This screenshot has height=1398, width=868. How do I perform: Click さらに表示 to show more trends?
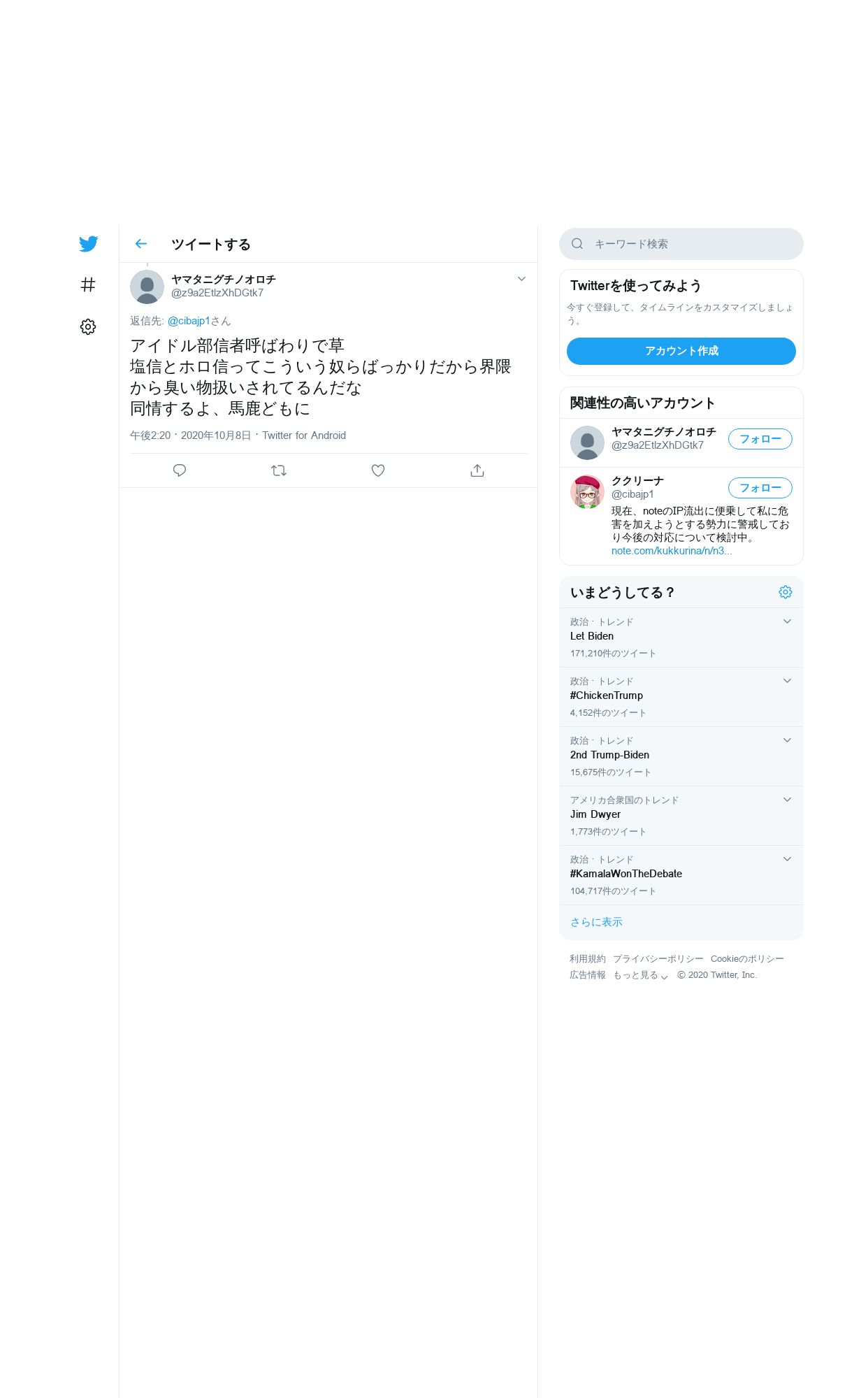(x=596, y=922)
